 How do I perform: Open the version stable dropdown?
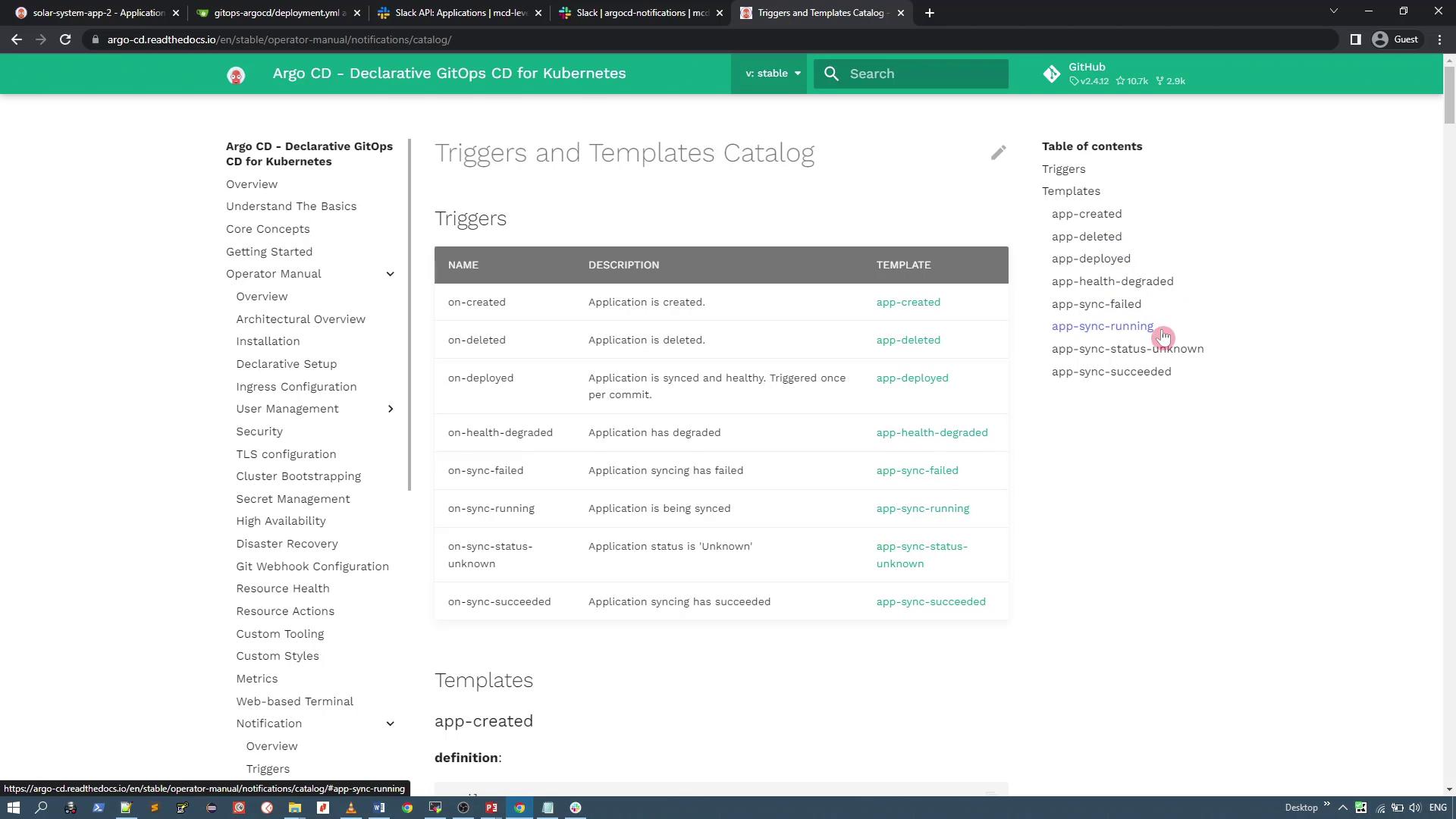click(771, 74)
